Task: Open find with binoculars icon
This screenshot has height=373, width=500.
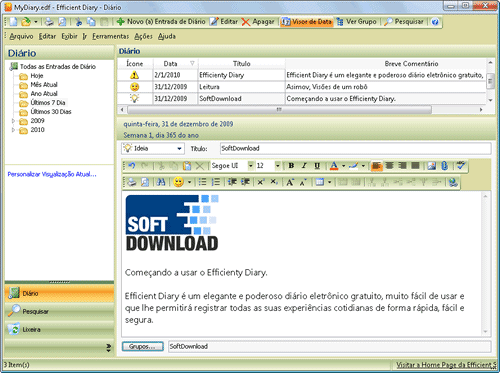Action: pos(161,182)
